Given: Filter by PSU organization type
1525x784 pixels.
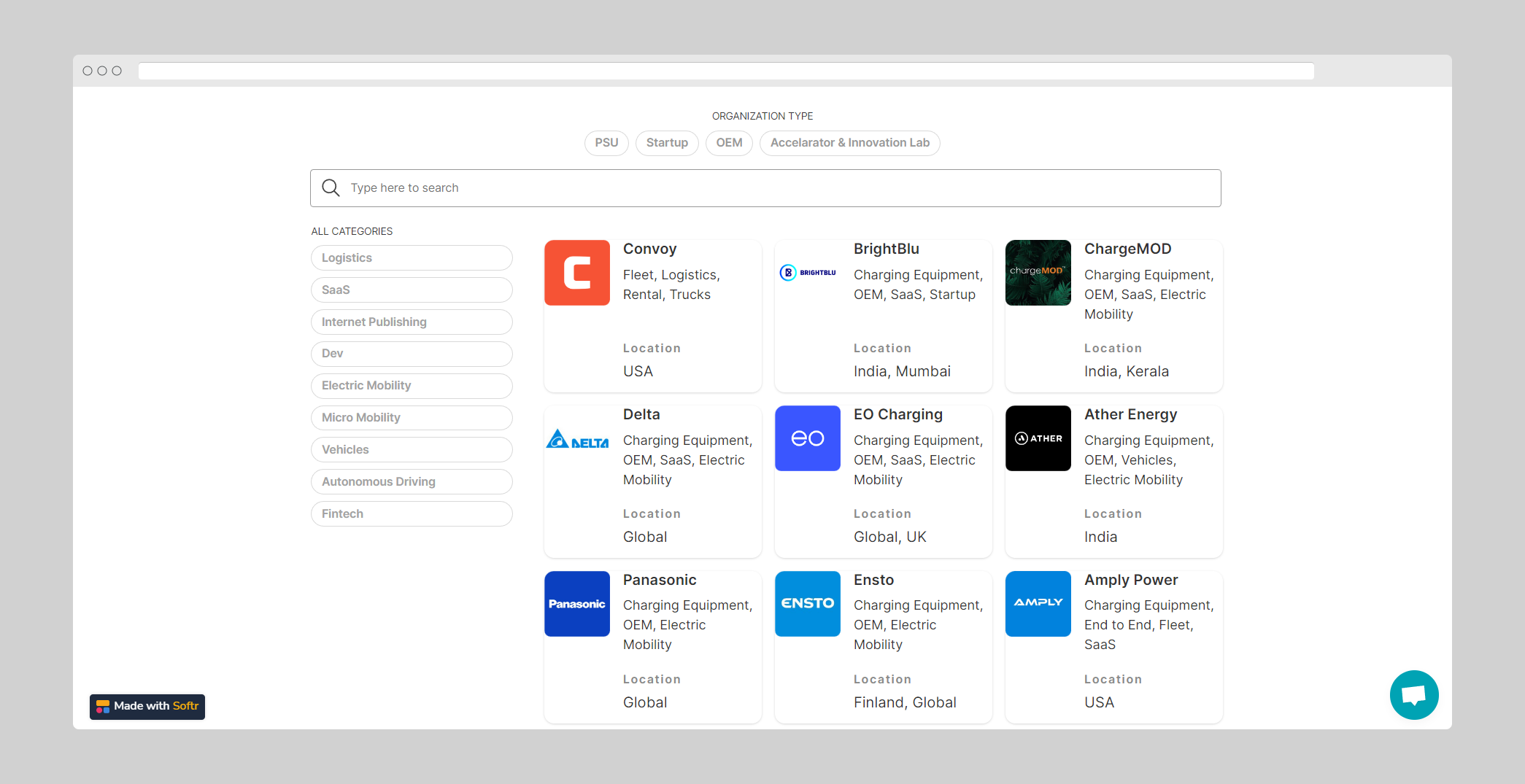Looking at the screenshot, I should (x=606, y=143).
